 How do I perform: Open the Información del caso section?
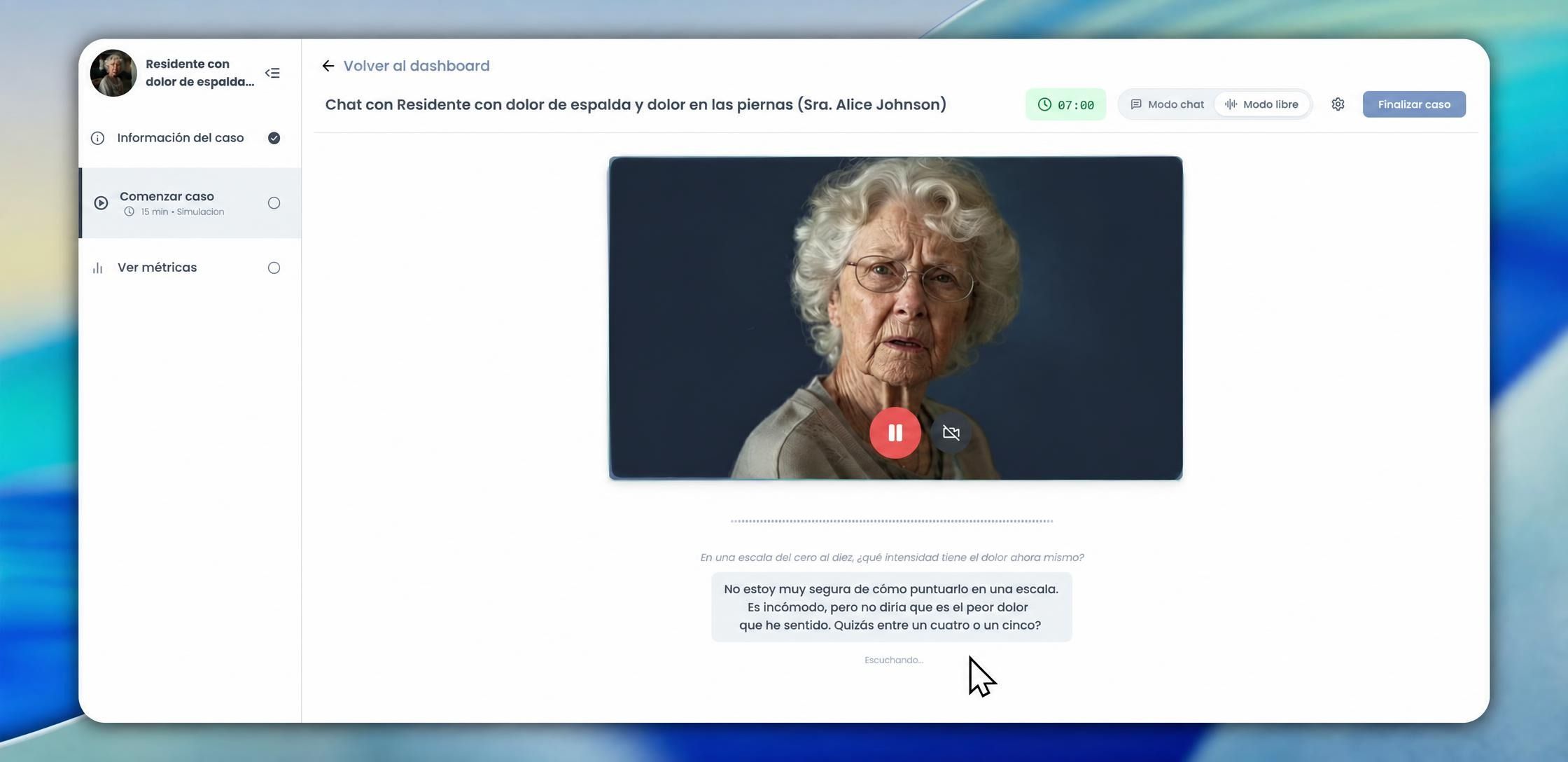point(190,138)
